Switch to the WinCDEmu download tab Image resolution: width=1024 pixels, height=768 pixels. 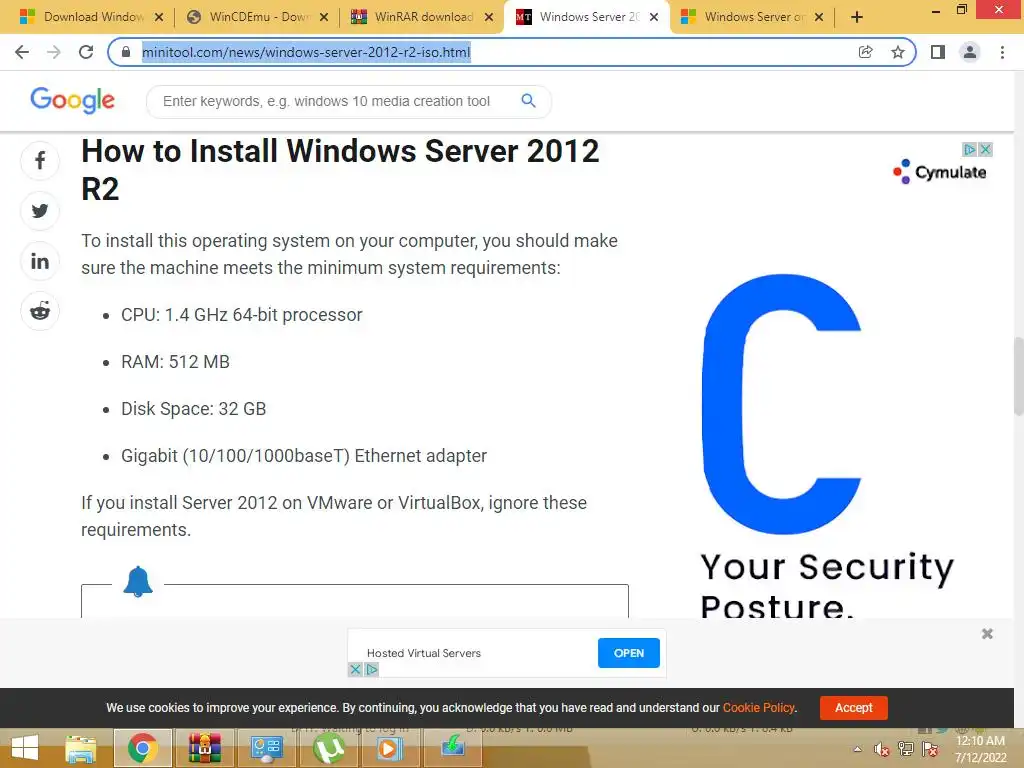(256, 17)
